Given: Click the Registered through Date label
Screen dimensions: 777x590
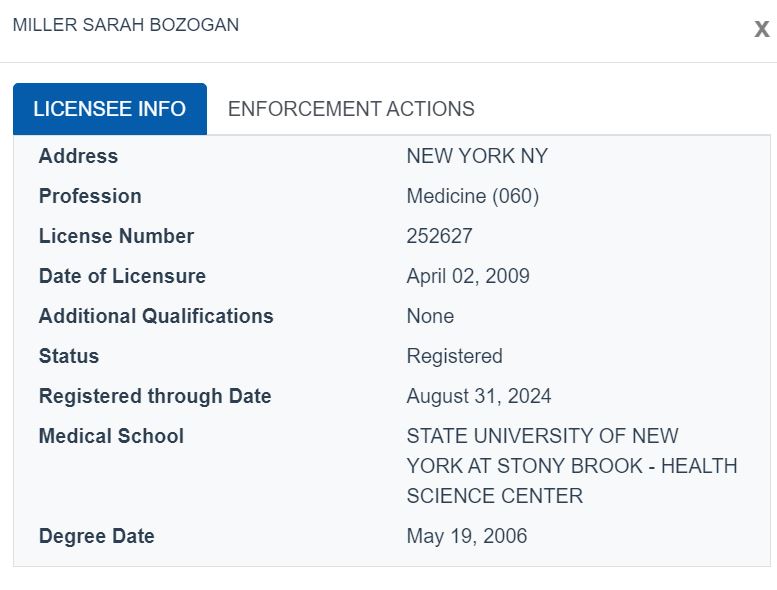Looking at the screenshot, I should point(155,396).
